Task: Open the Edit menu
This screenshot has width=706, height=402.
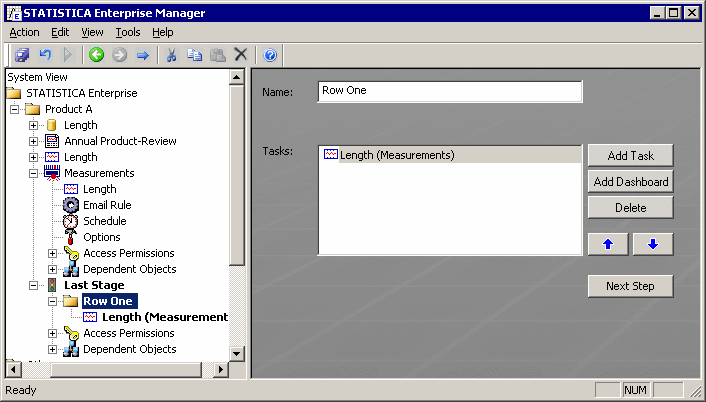Action: (x=60, y=32)
